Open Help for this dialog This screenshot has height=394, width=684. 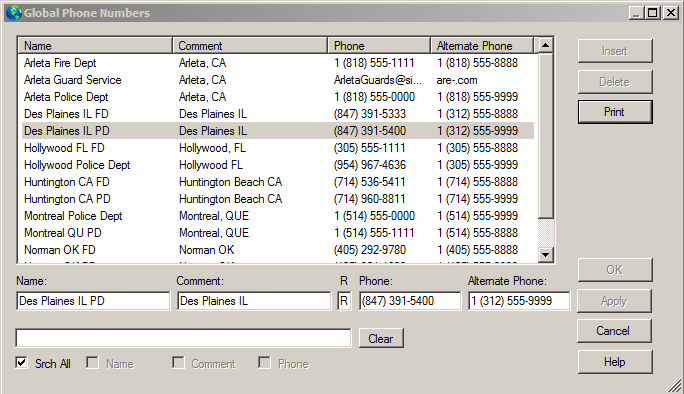[x=615, y=362]
